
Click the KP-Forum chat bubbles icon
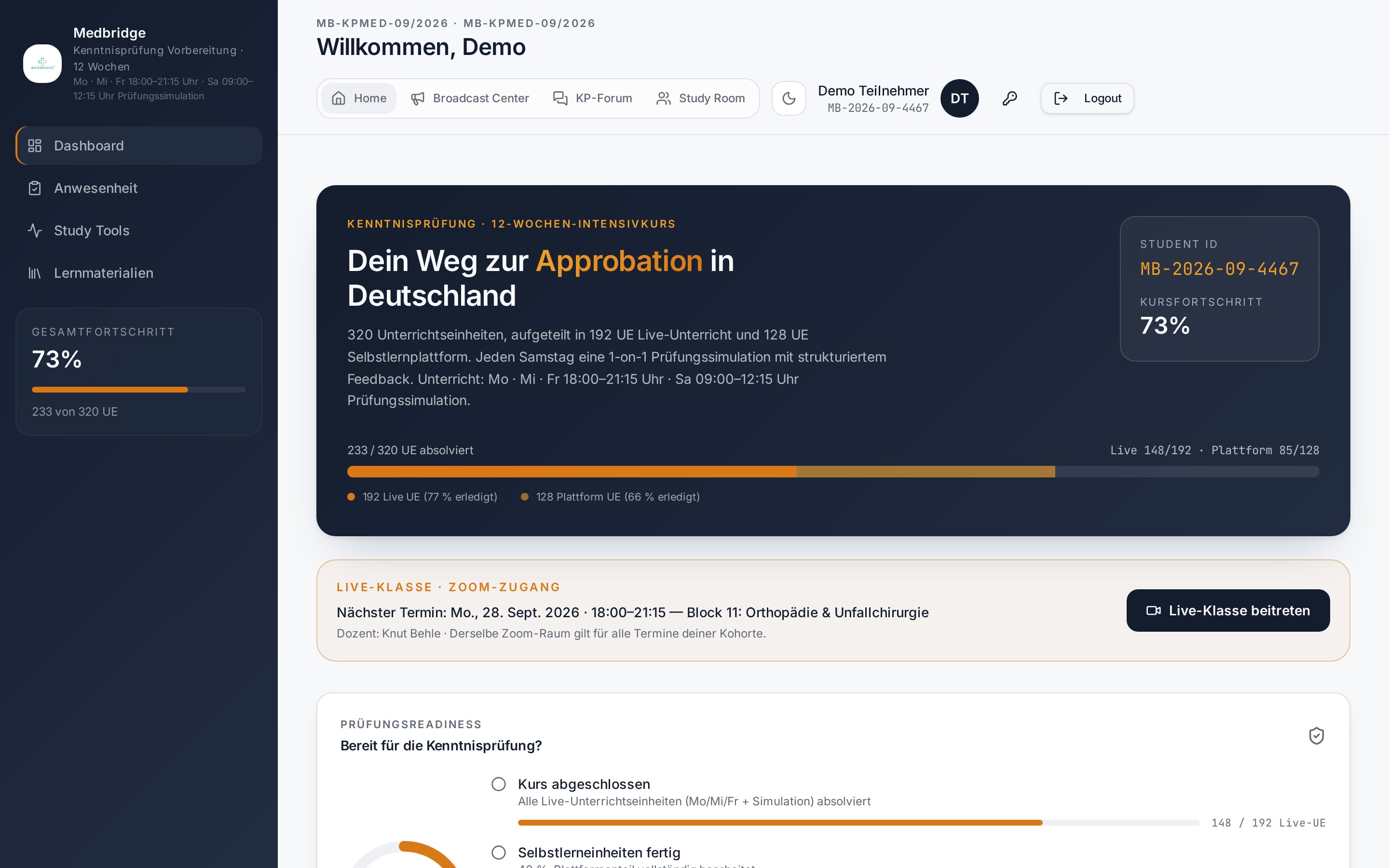[560, 98]
